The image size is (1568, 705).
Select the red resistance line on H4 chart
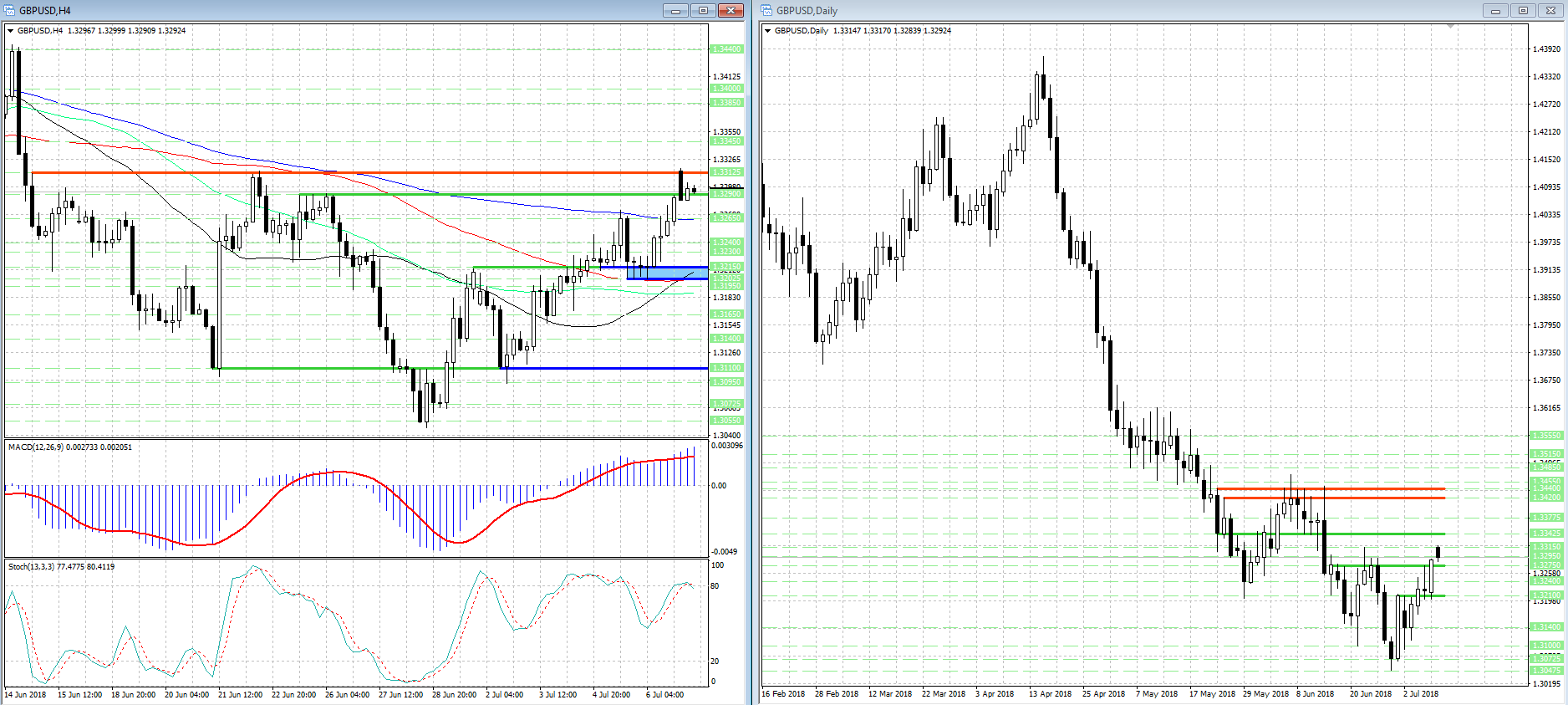369,172
